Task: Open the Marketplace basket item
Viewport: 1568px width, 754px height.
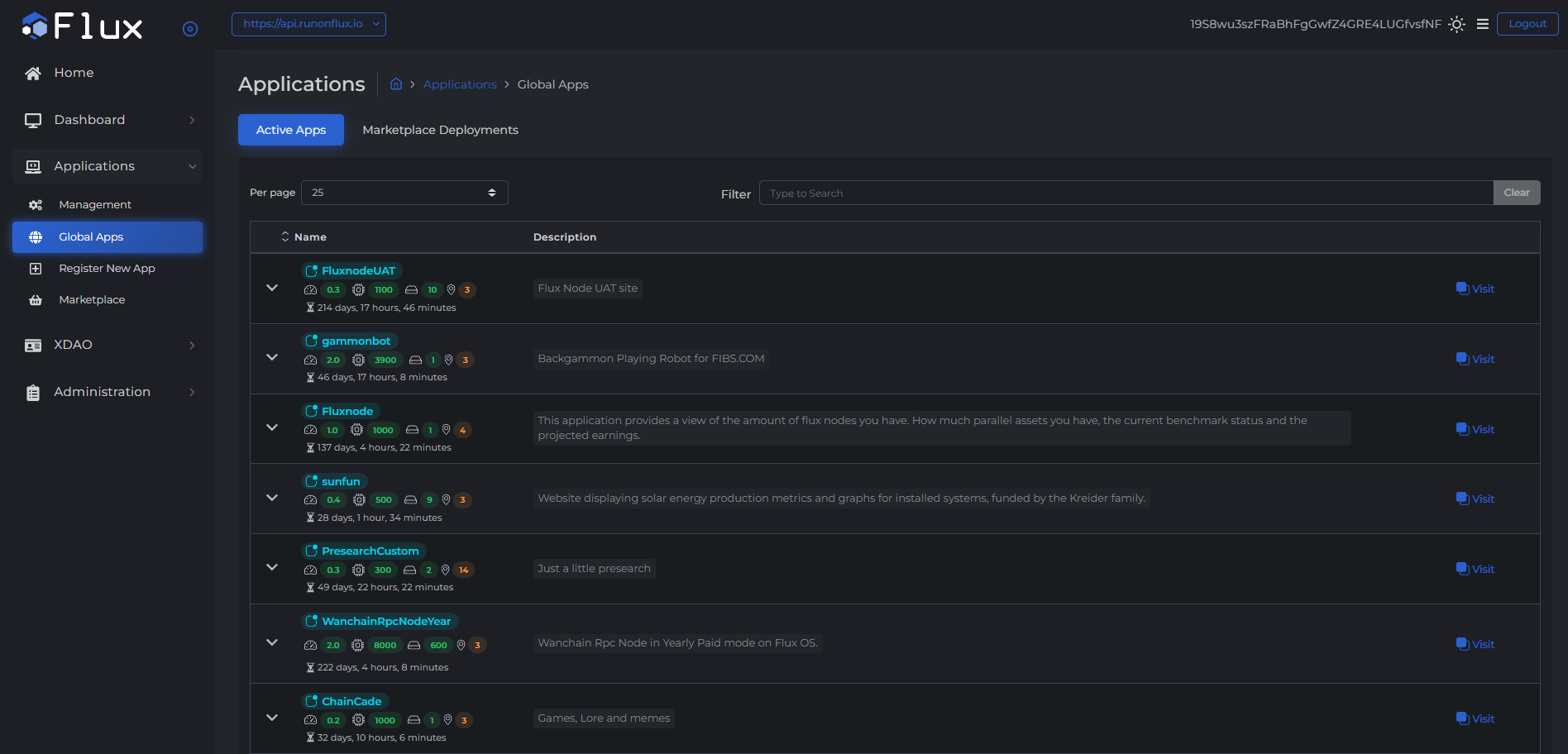Action: [92, 300]
